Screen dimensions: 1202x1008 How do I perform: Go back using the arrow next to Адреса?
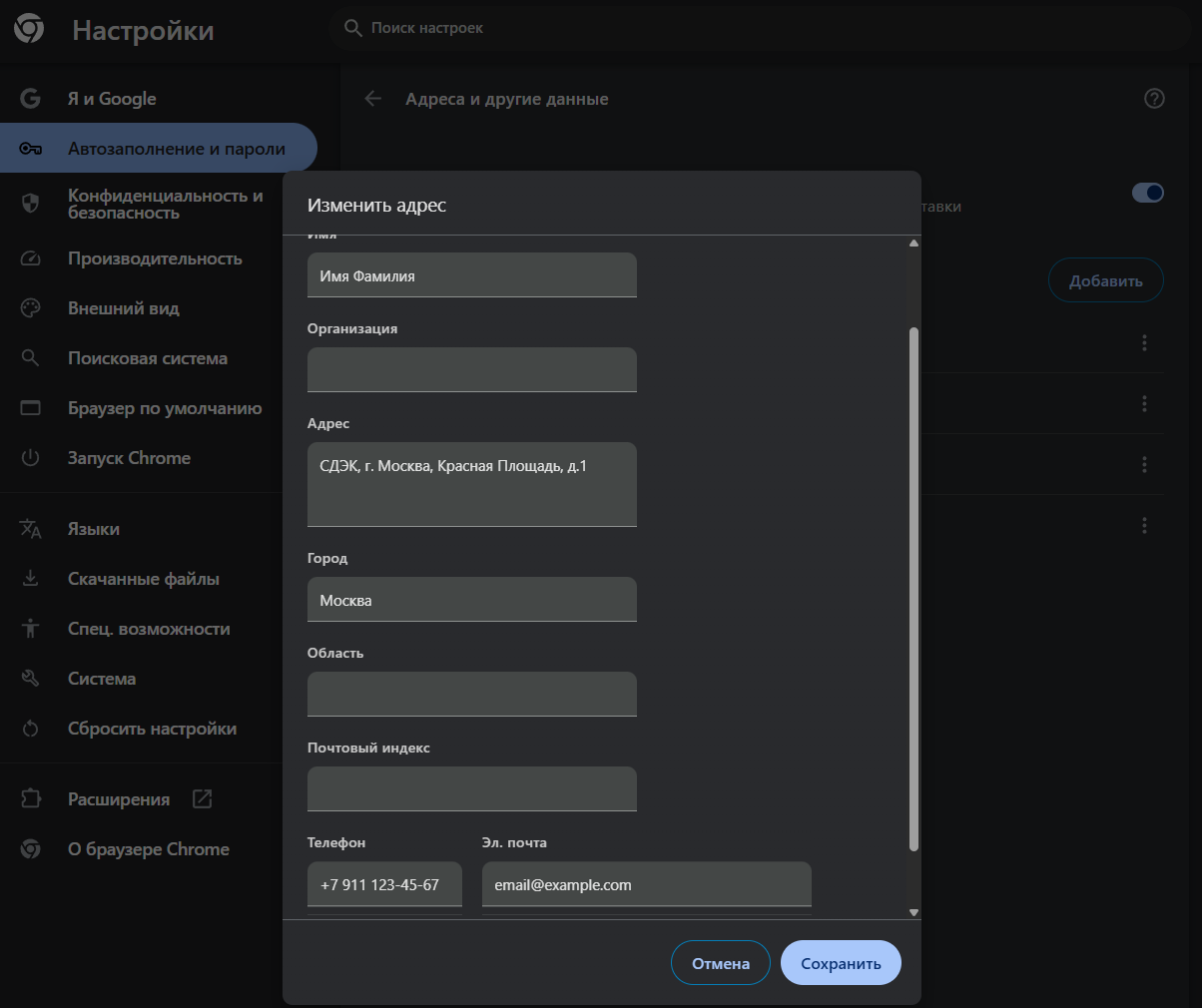click(373, 98)
